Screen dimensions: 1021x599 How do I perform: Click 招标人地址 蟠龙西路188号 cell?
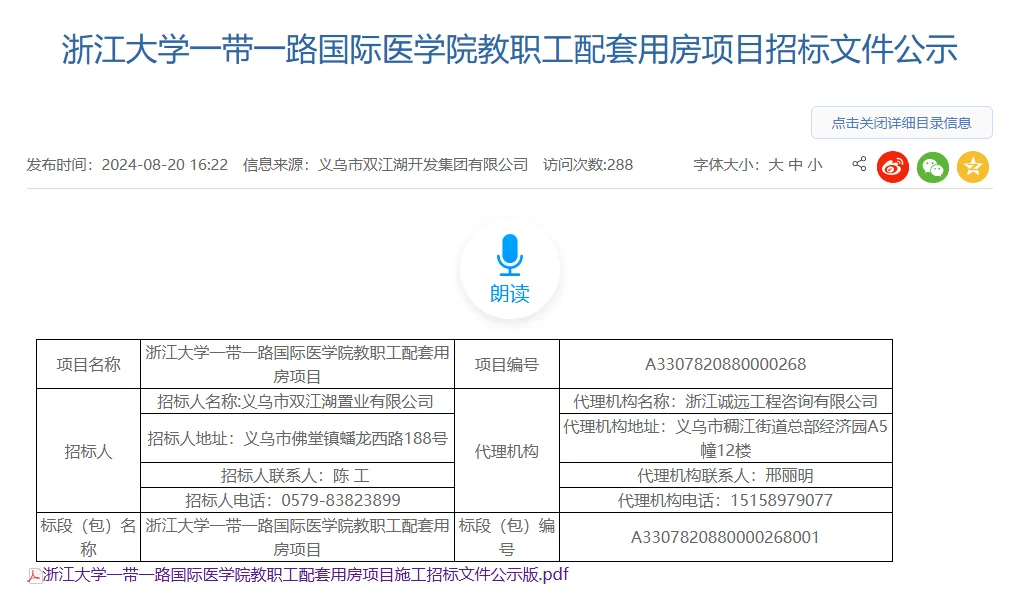coord(297,438)
